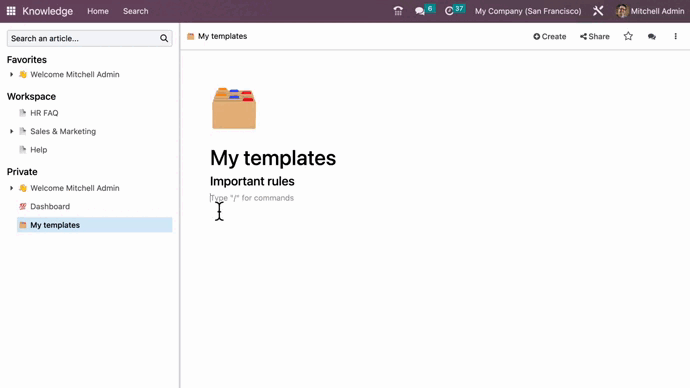Click the Create button

[x=550, y=37]
